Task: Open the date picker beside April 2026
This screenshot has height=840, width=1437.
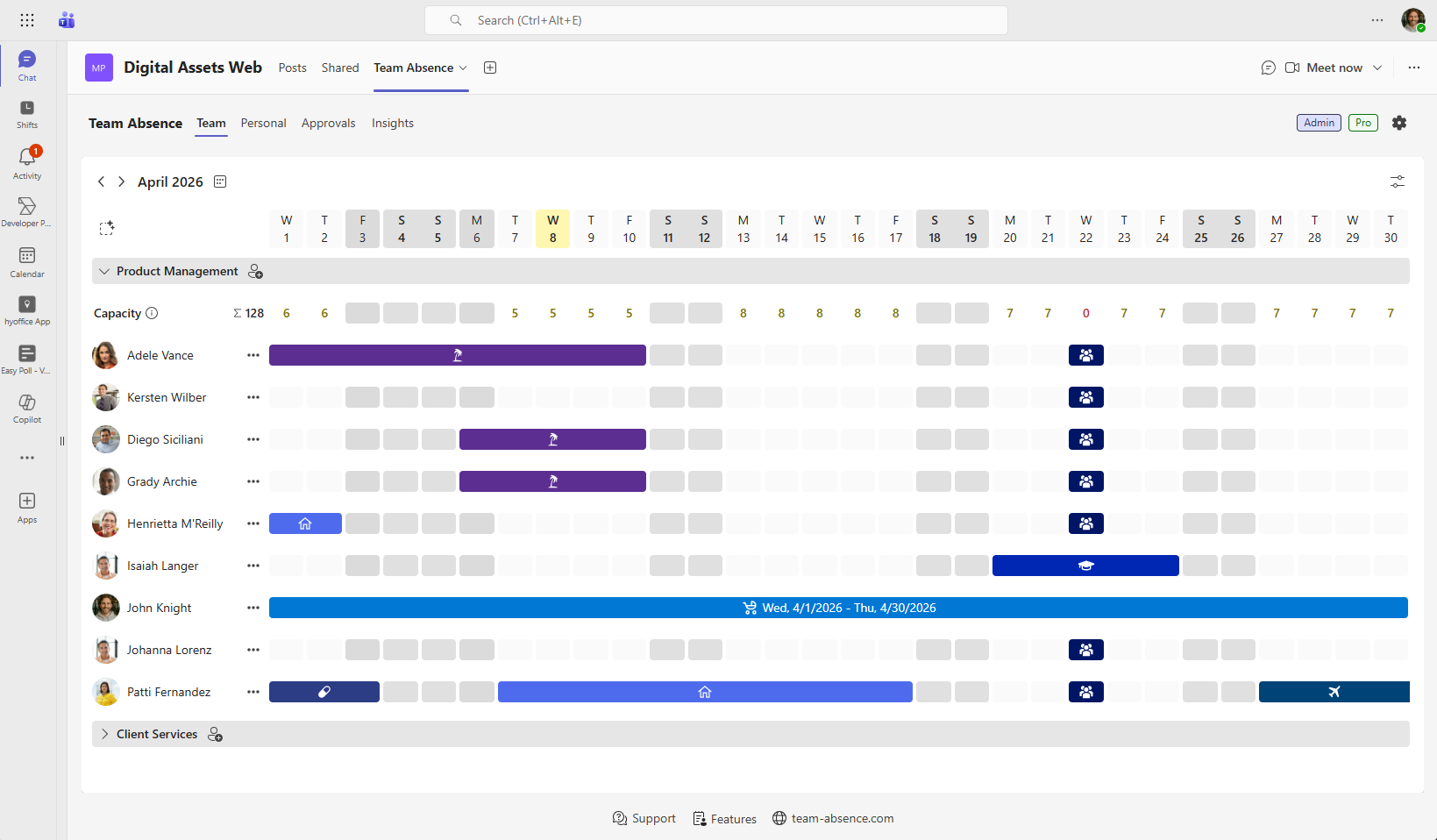Action: (219, 182)
